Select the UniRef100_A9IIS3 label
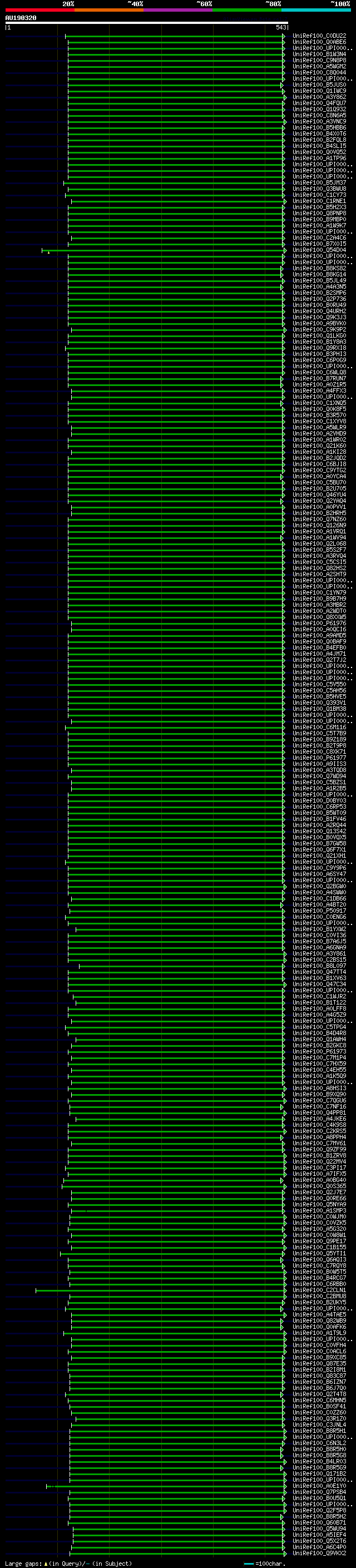 coord(319,764)
